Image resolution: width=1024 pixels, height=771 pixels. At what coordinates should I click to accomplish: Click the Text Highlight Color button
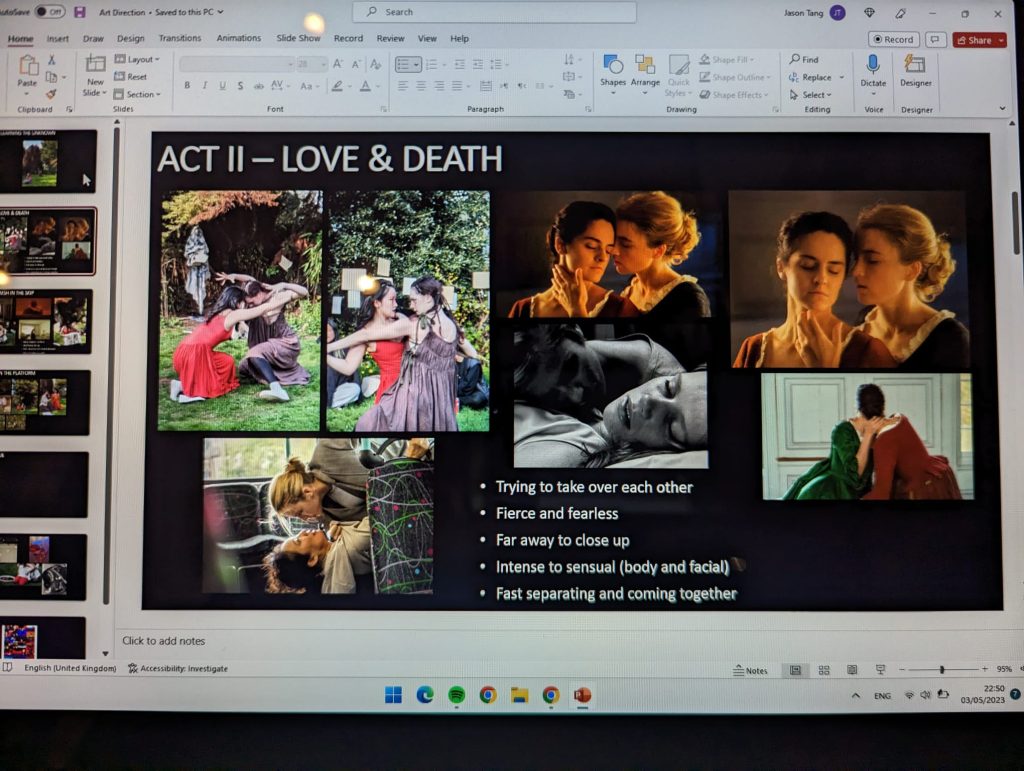coord(337,86)
